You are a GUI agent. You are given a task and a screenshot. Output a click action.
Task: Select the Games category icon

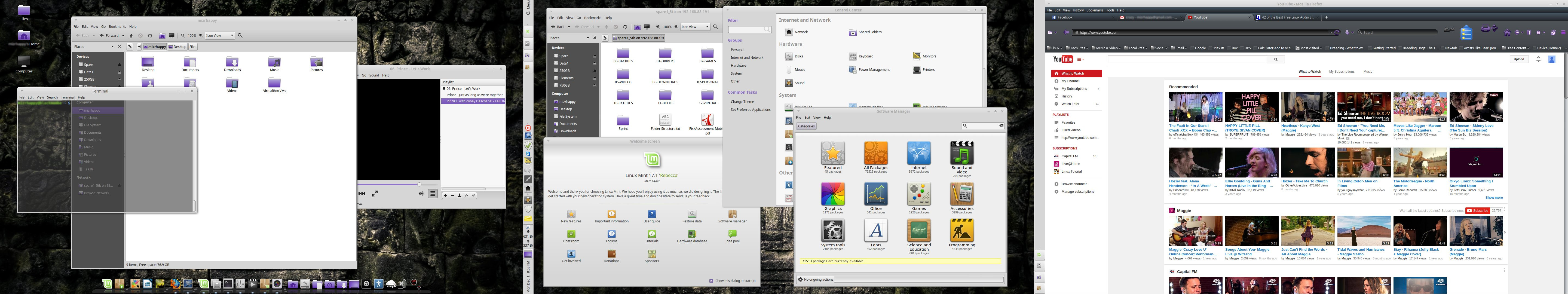click(918, 194)
